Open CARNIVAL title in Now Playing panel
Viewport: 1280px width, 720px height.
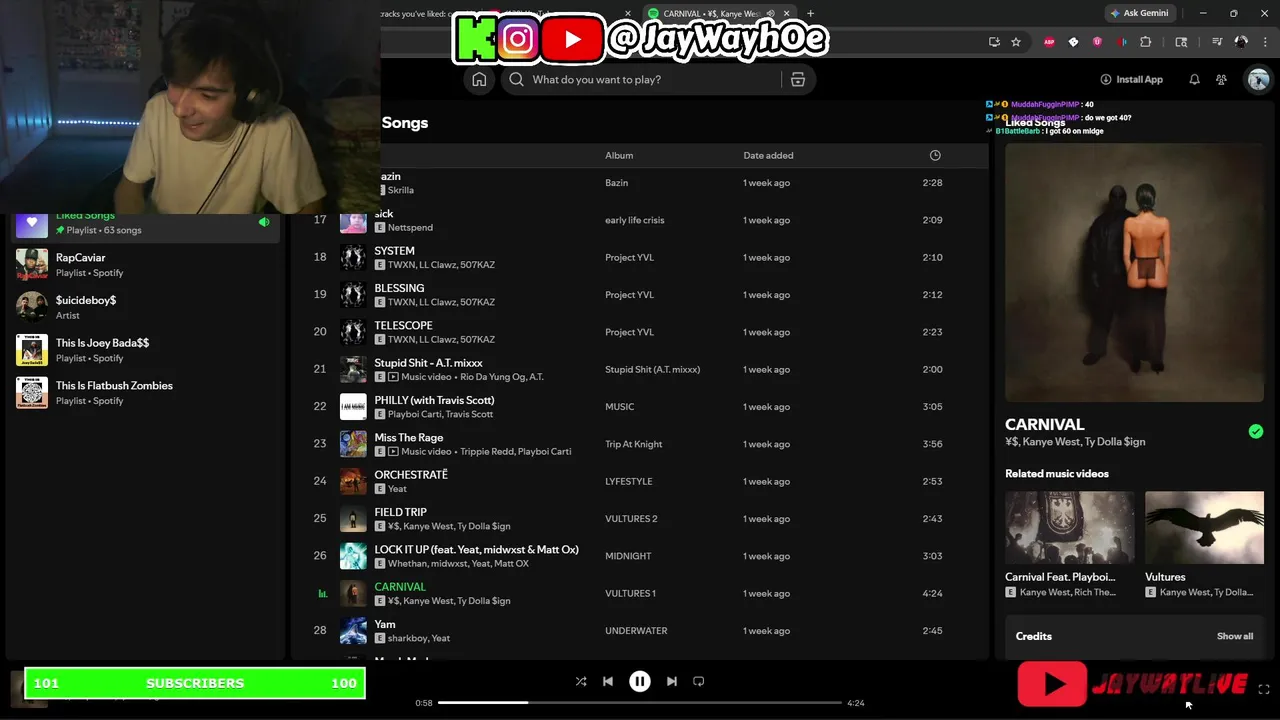[x=1044, y=425]
